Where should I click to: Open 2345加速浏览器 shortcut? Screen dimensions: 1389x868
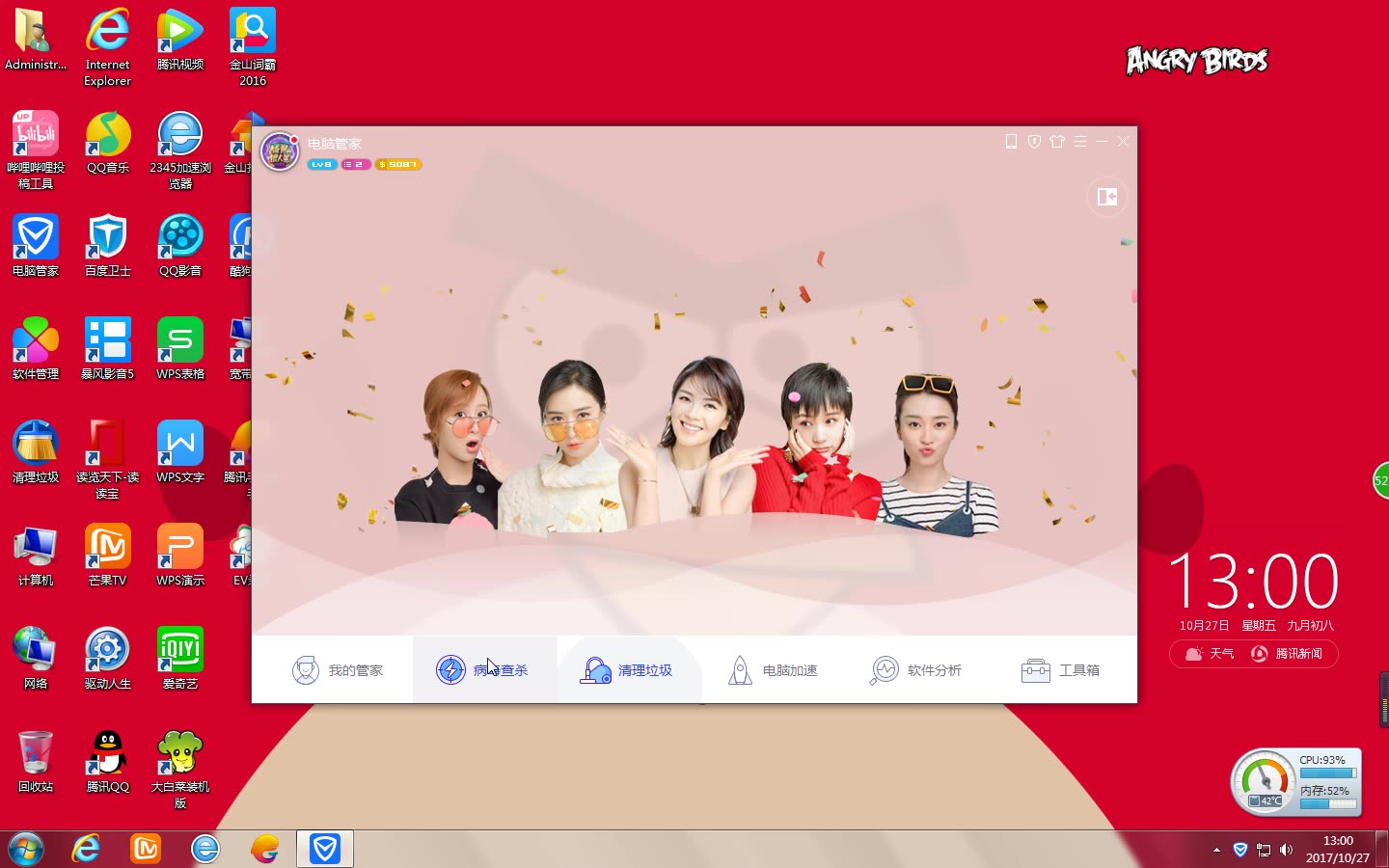(x=180, y=150)
